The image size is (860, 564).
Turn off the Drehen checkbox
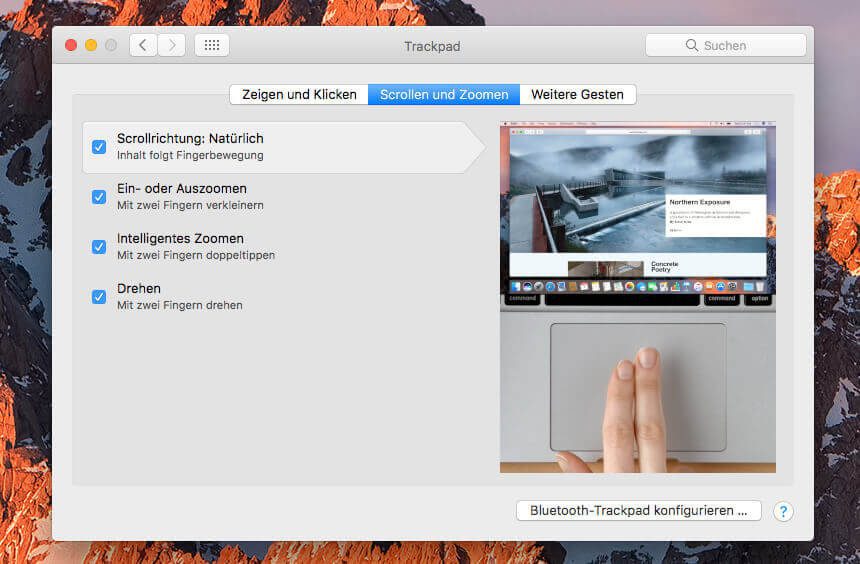(99, 297)
